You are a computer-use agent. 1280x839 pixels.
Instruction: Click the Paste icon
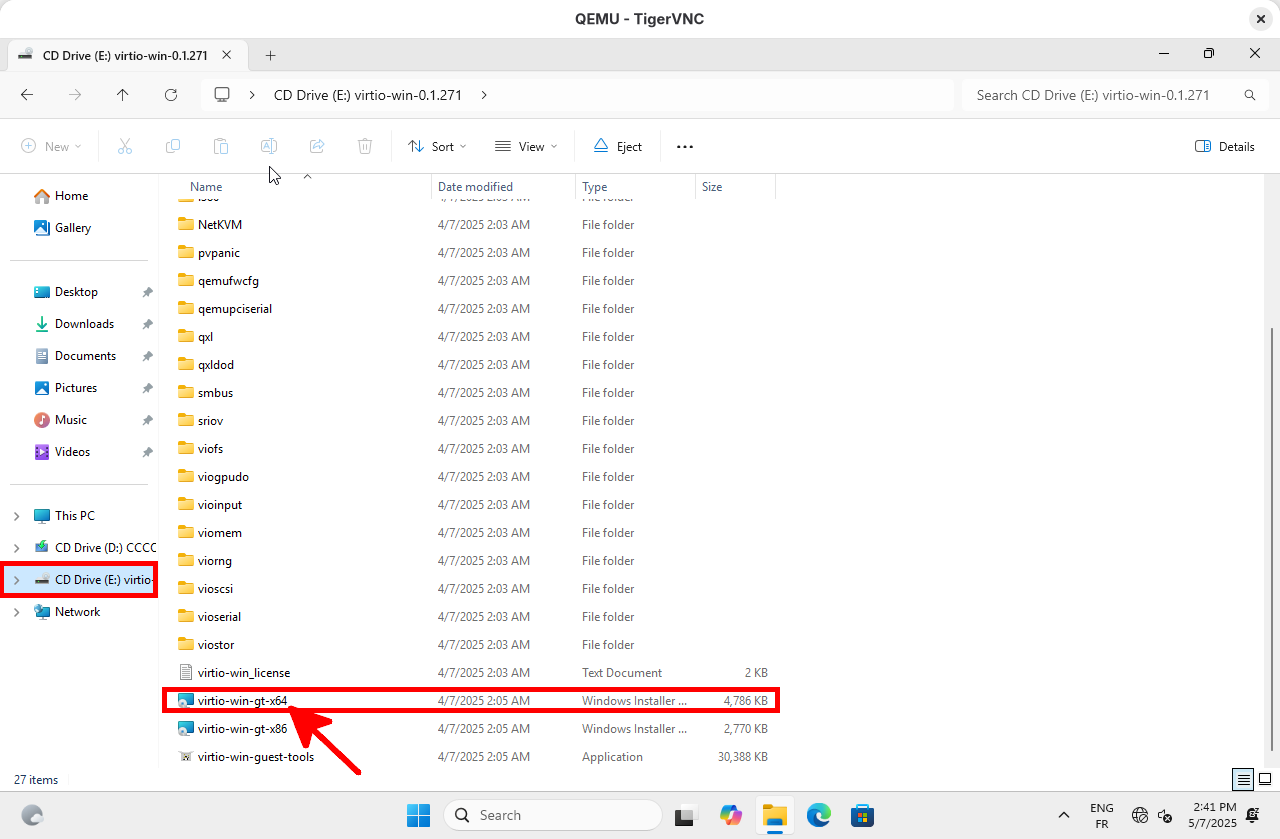221,146
